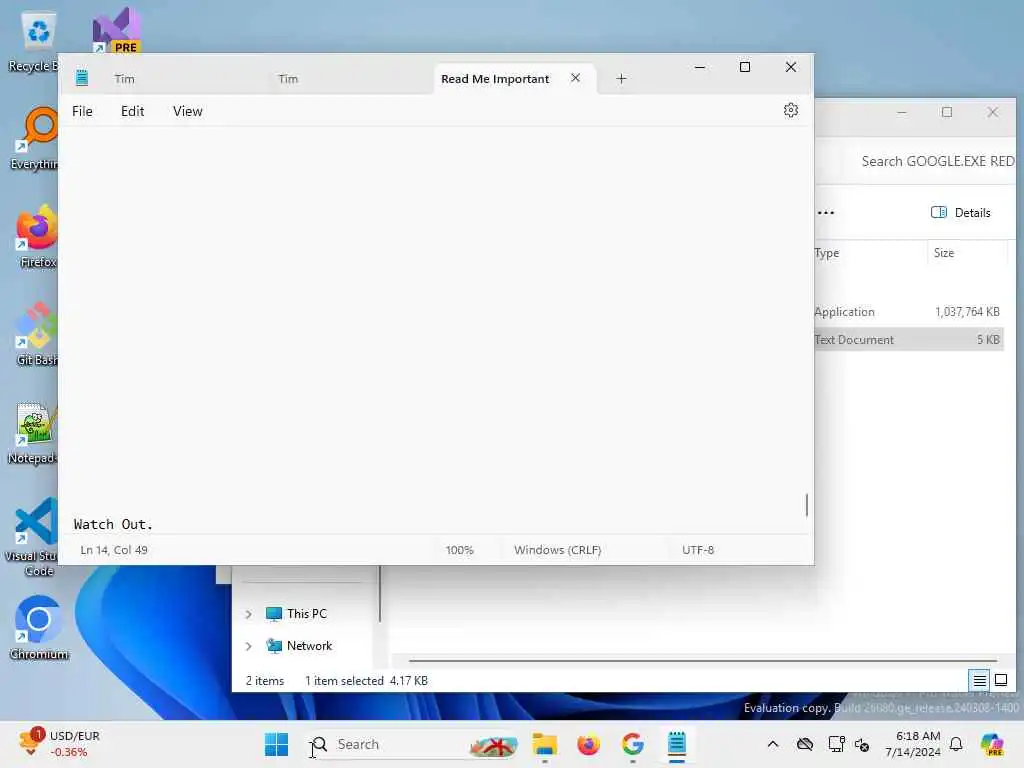This screenshot has width=1024, height=768.
Task: Click the 100% zoom level in status bar
Action: pos(459,550)
